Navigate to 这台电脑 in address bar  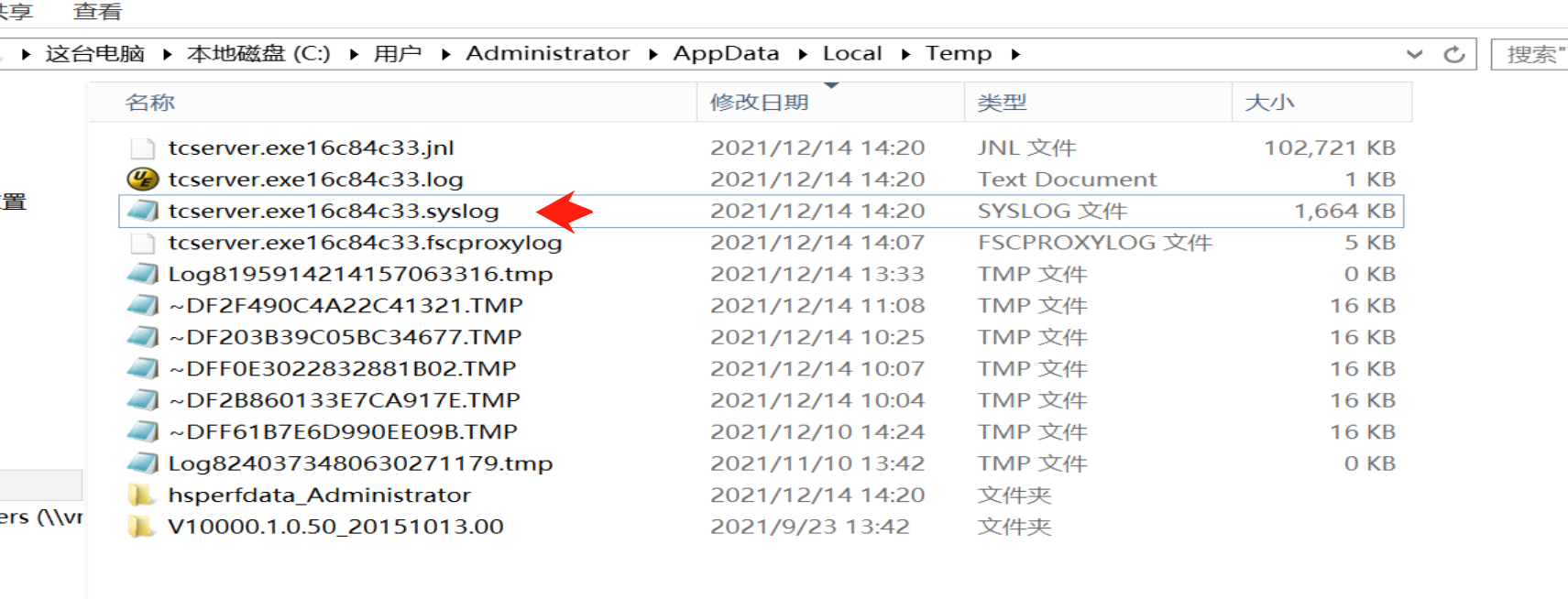95,54
